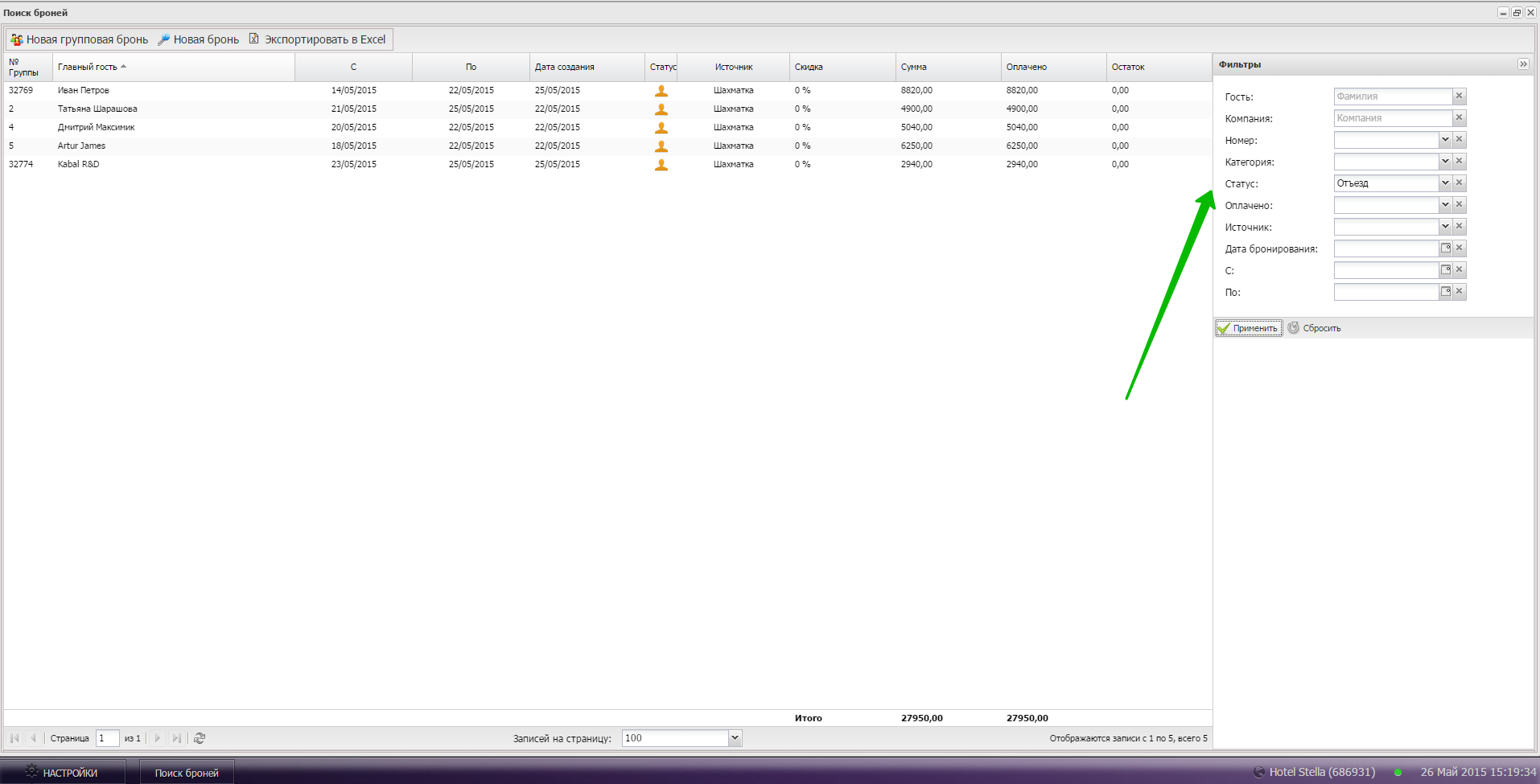Click the refresh icon in pagination bar

coord(200,738)
